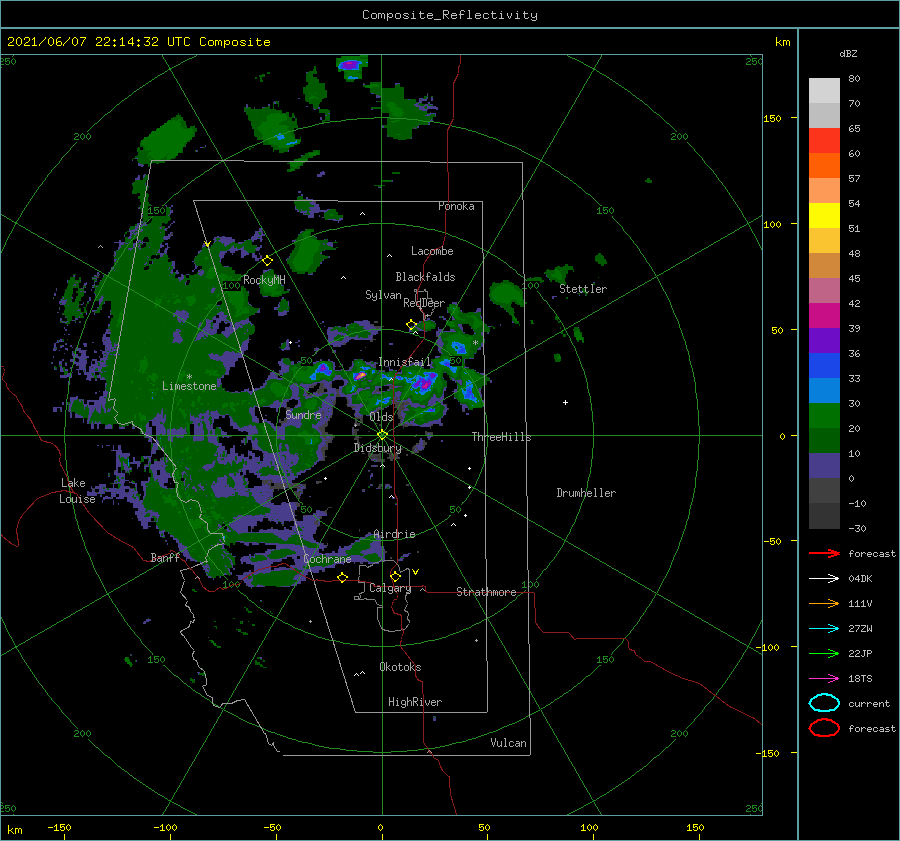Click the cyan current ellipse icon
This screenshot has width=900, height=841.
click(824, 703)
